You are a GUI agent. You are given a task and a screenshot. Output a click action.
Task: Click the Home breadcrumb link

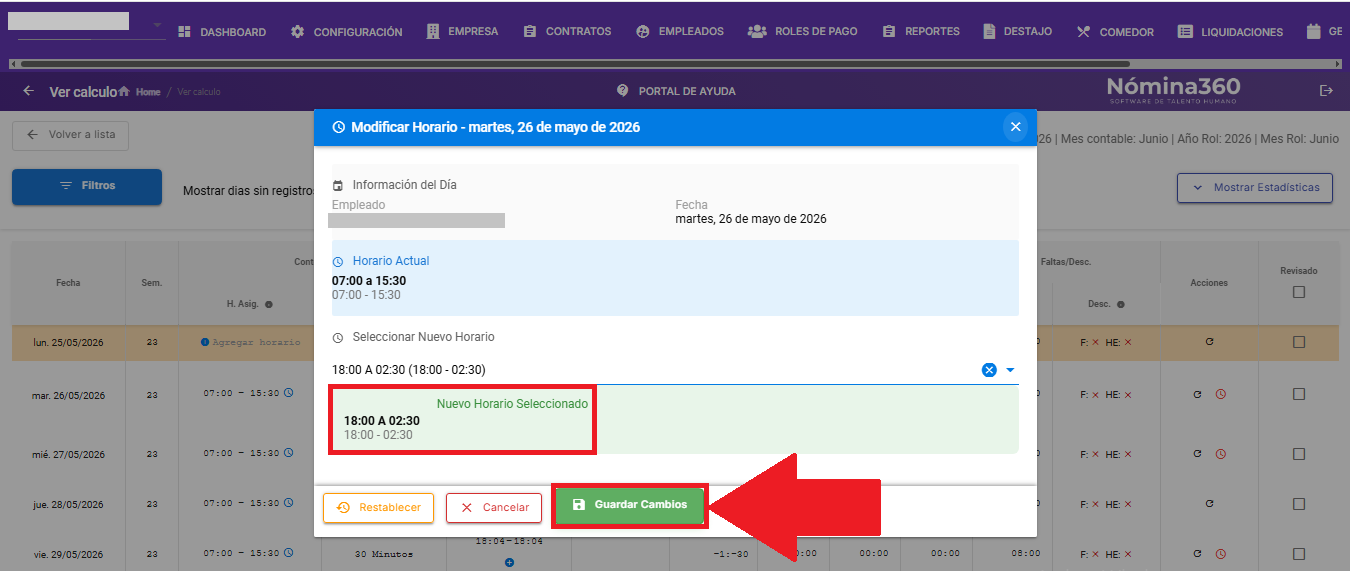(140, 92)
